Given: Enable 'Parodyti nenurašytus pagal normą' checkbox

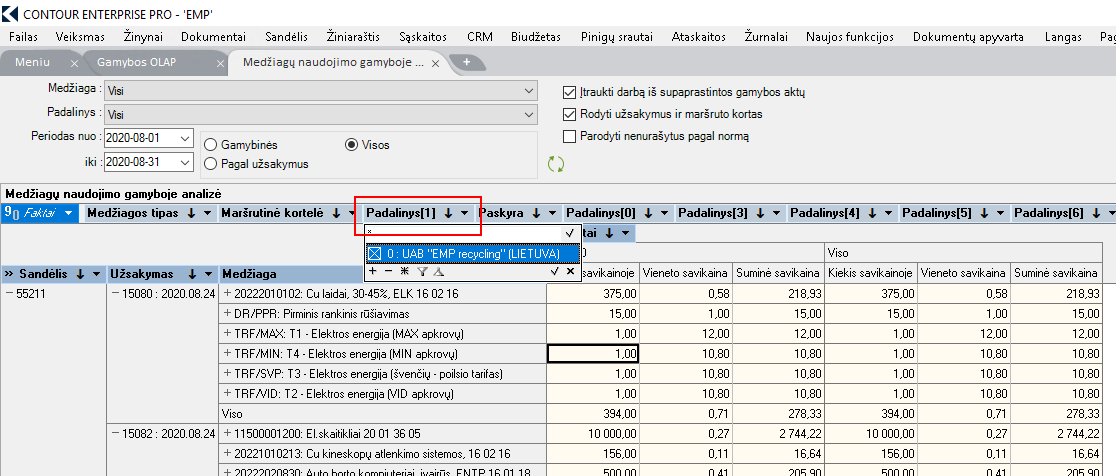Looking at the screenshot, I should pos(571,136).
